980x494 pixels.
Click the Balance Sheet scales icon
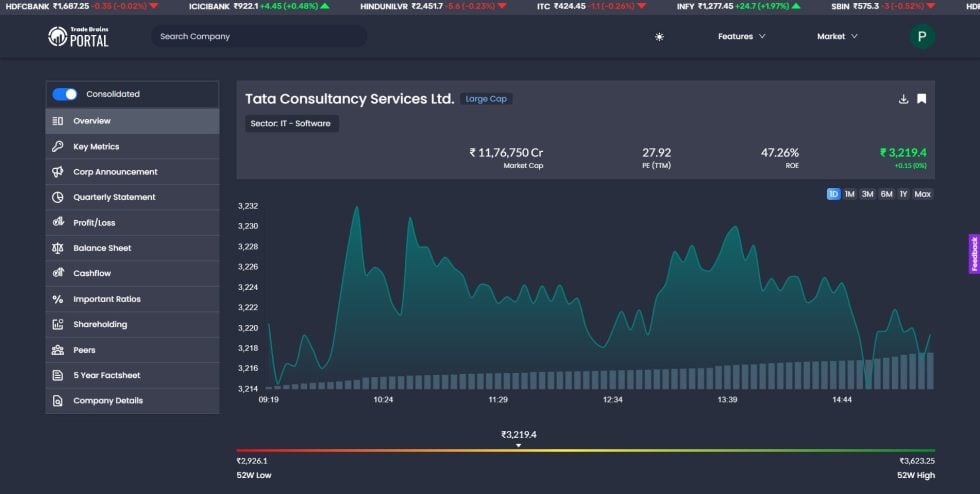click(x=58, y=248)
